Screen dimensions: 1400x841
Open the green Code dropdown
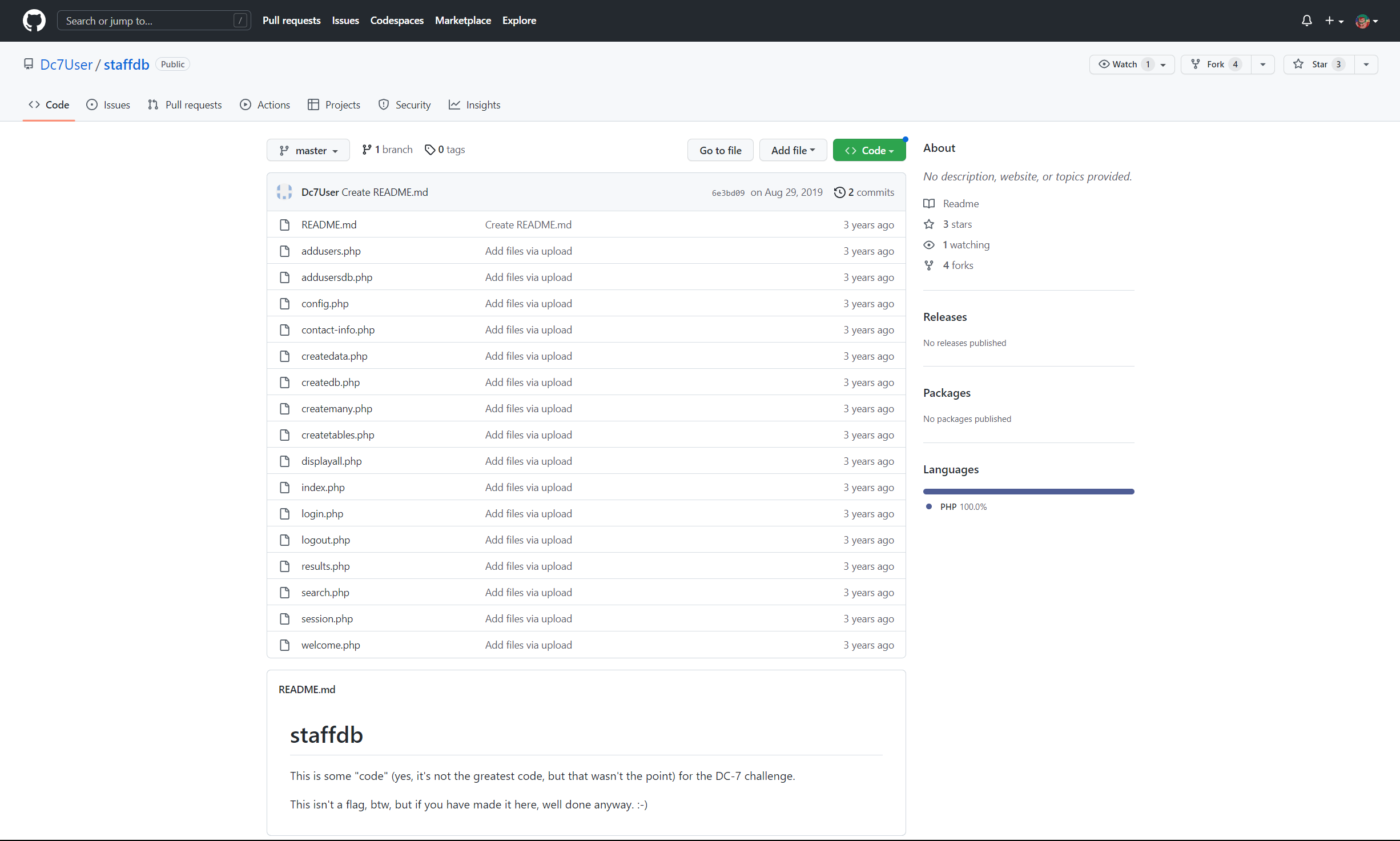point(869,150)
